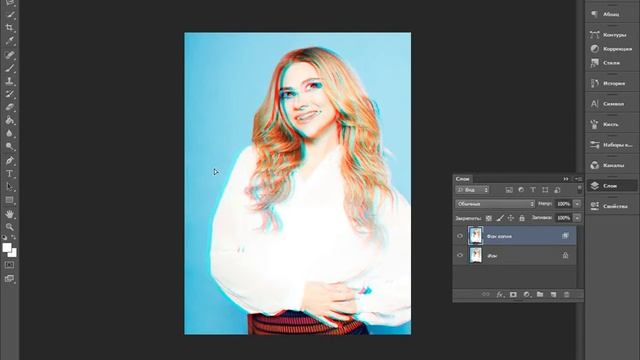Click the fill value field
The height and width of the screenshot is (360, 640).
564,218
